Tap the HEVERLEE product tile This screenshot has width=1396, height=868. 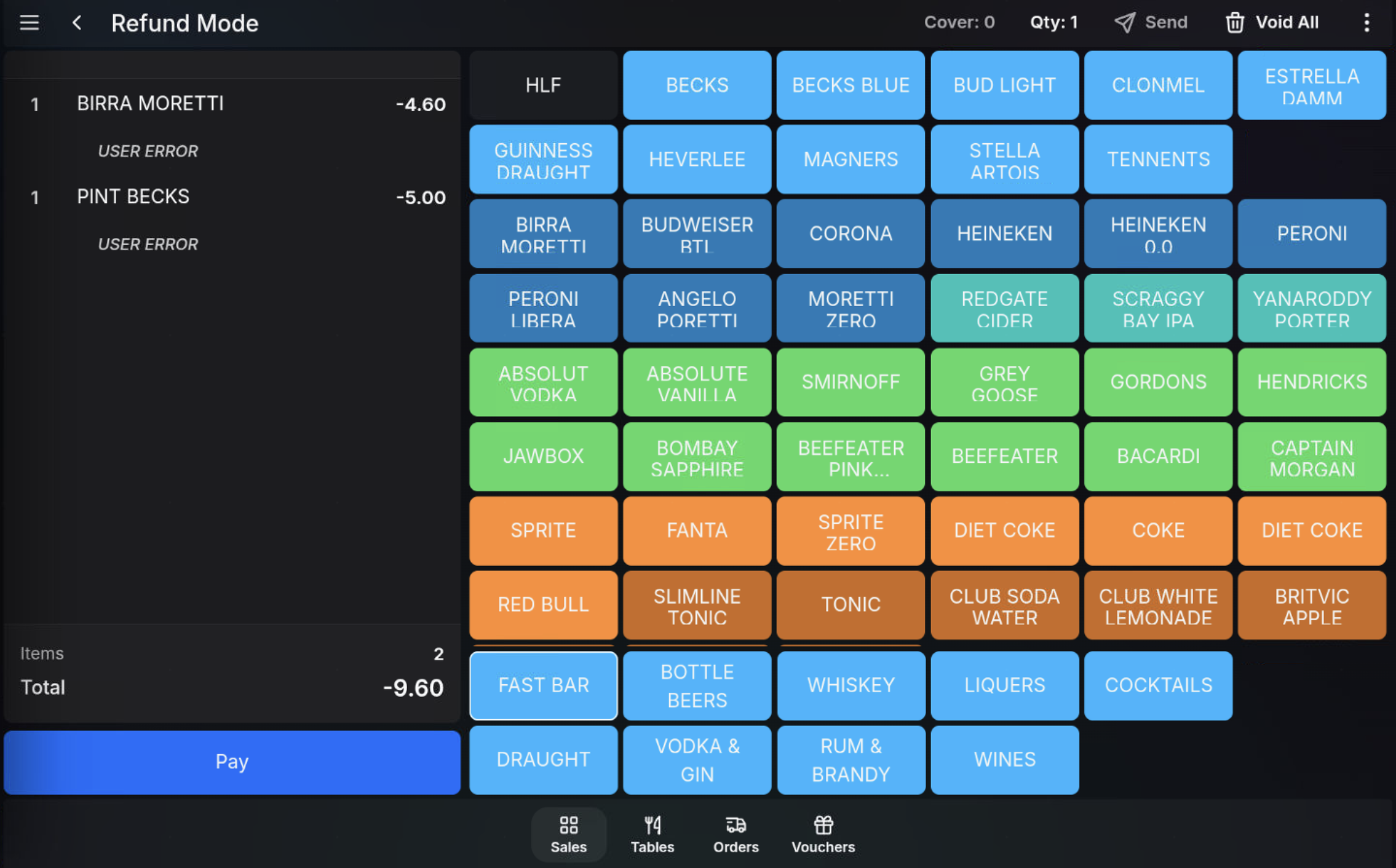[697, 159]
